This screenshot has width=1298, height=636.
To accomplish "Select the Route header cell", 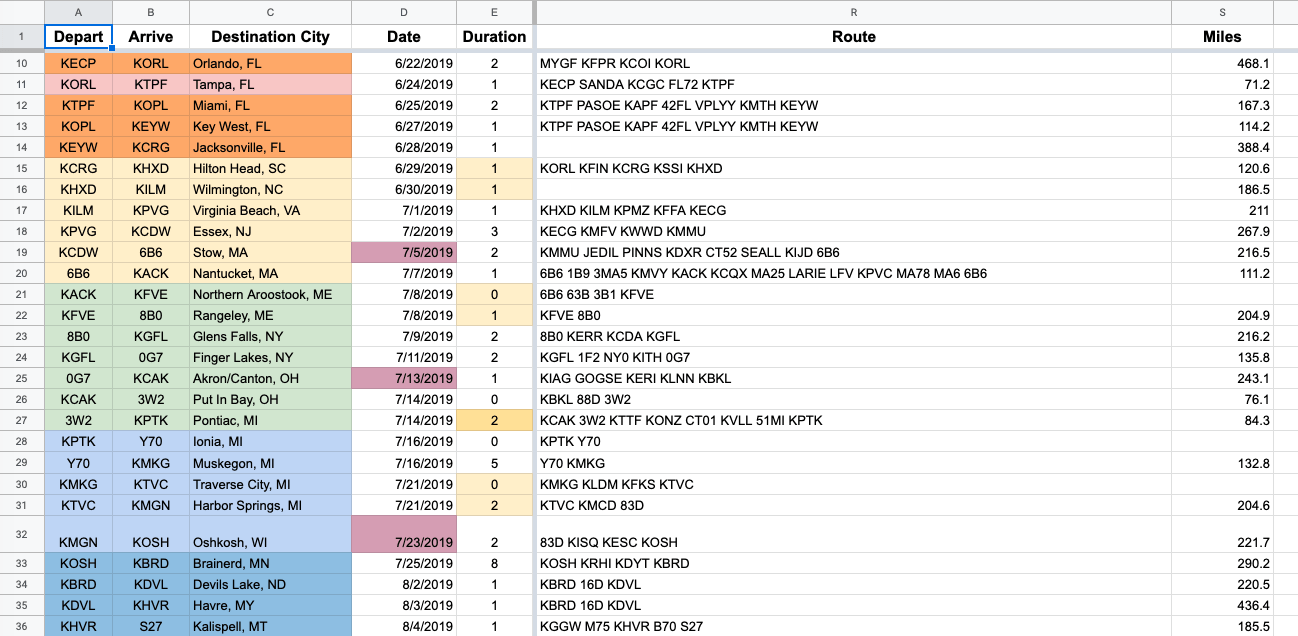I will [x=853, y=37].
